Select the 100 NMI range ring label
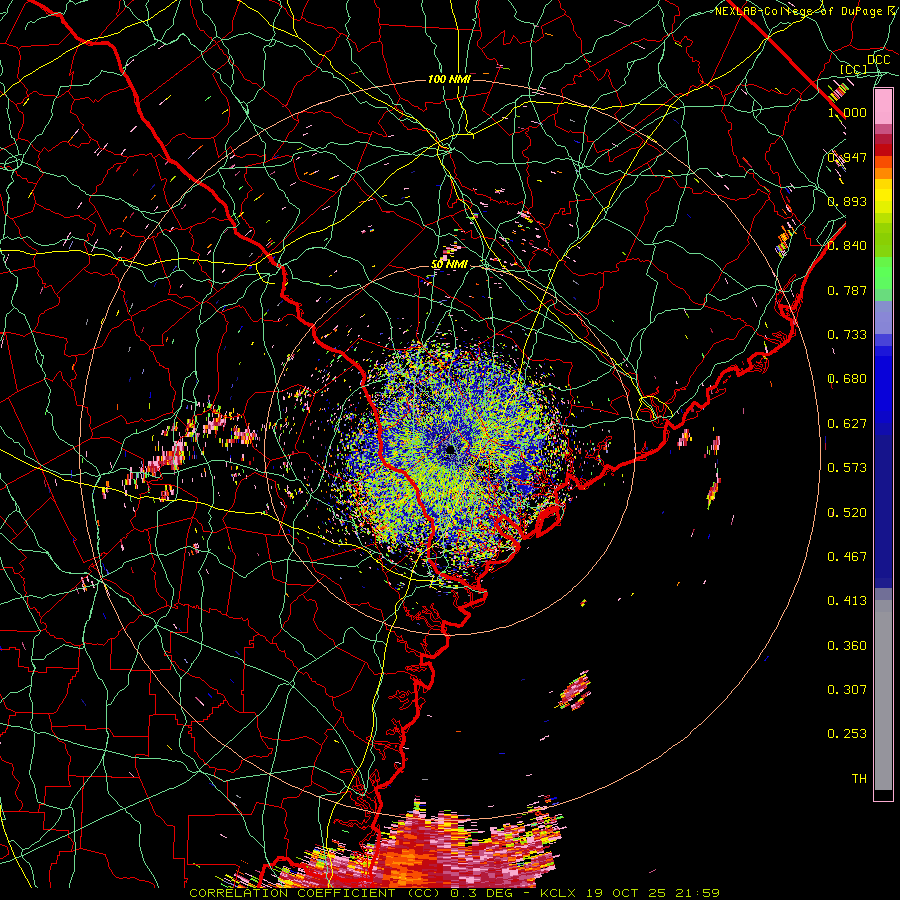This screenshot has width=900, height=900. tap(449, 79)
